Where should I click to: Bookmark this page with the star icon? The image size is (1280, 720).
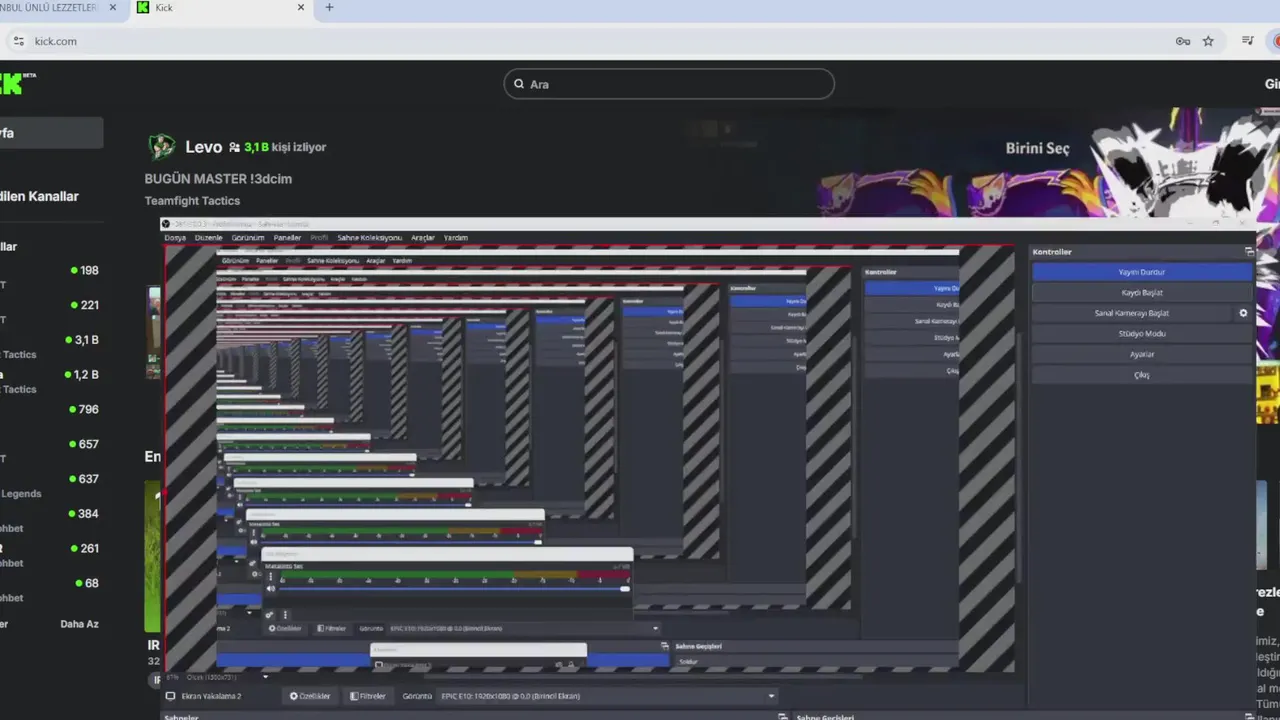tap(1208, 41)
